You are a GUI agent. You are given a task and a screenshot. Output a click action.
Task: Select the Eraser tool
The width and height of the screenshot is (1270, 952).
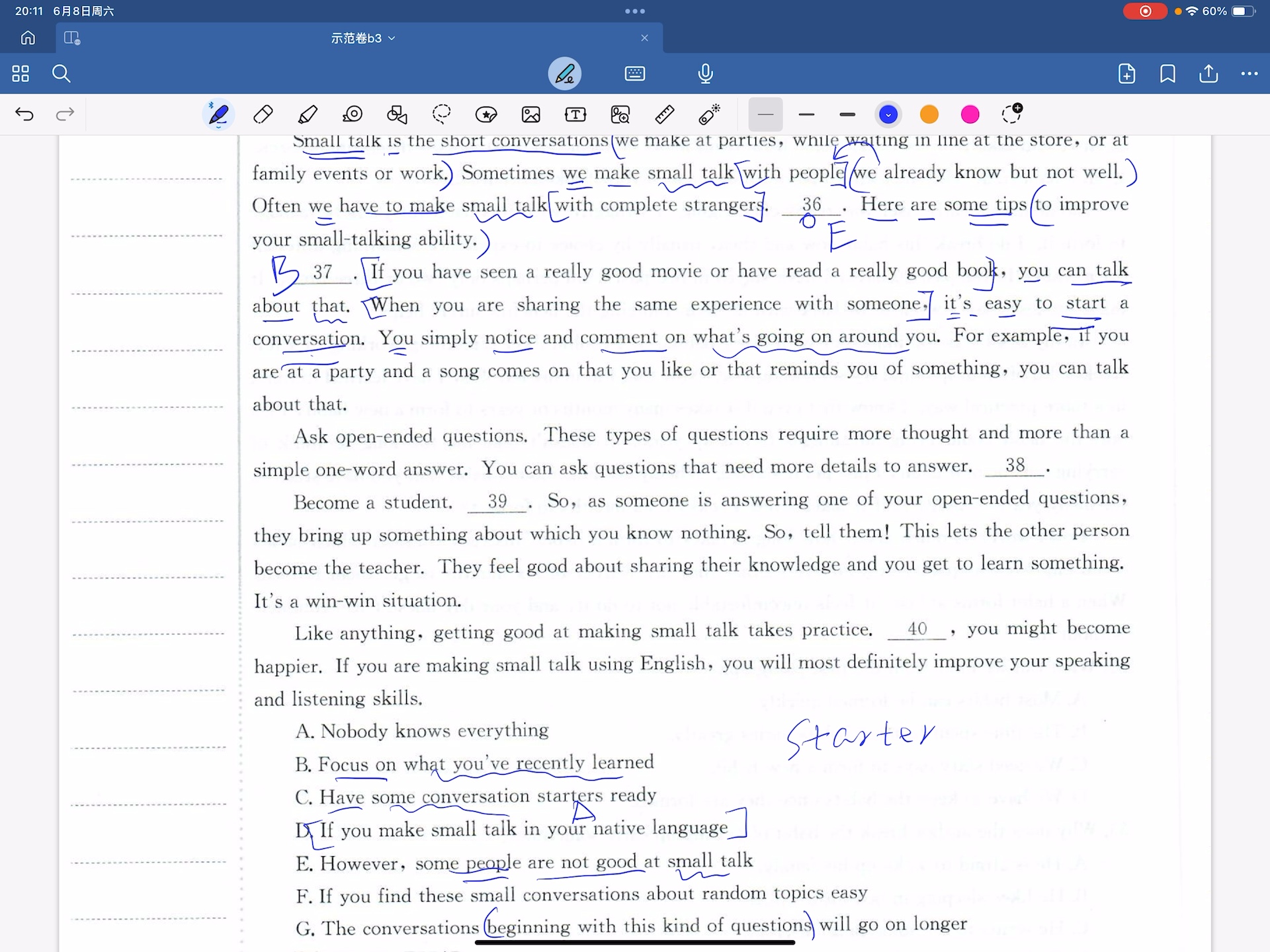coord(263,114)
